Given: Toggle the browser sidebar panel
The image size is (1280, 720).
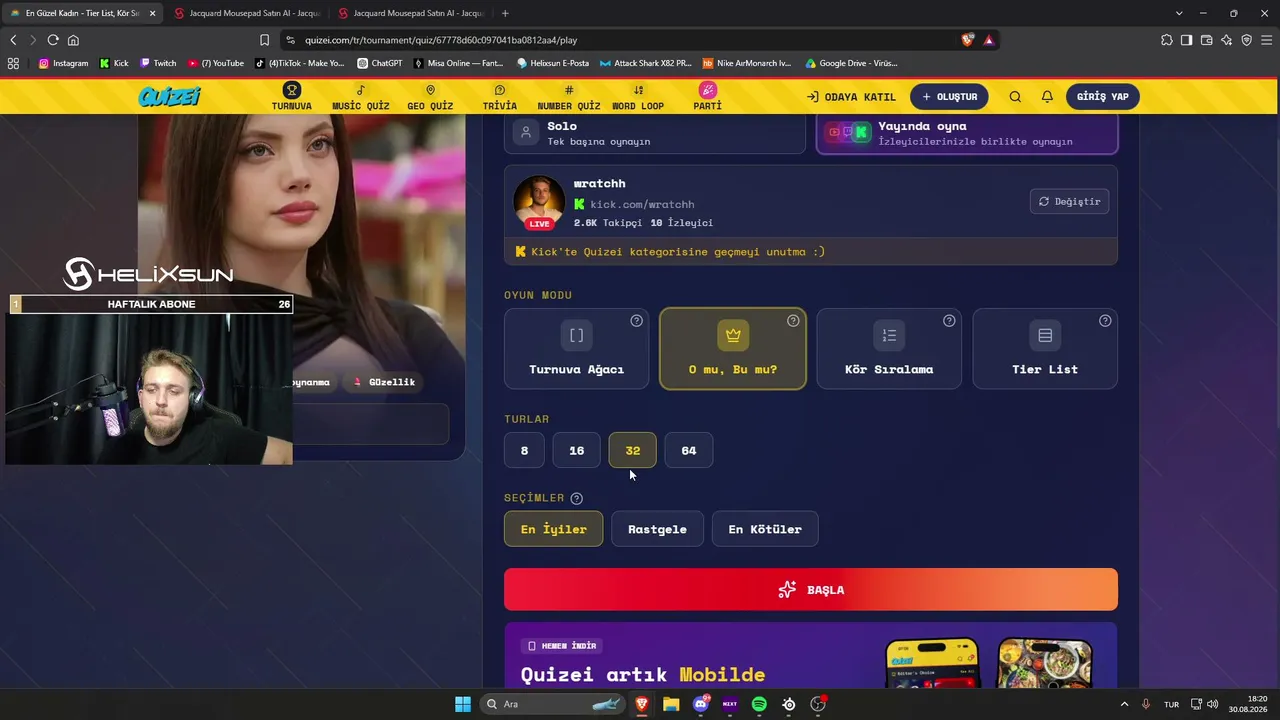Looking at the screenshot, I should (1186, 40).
